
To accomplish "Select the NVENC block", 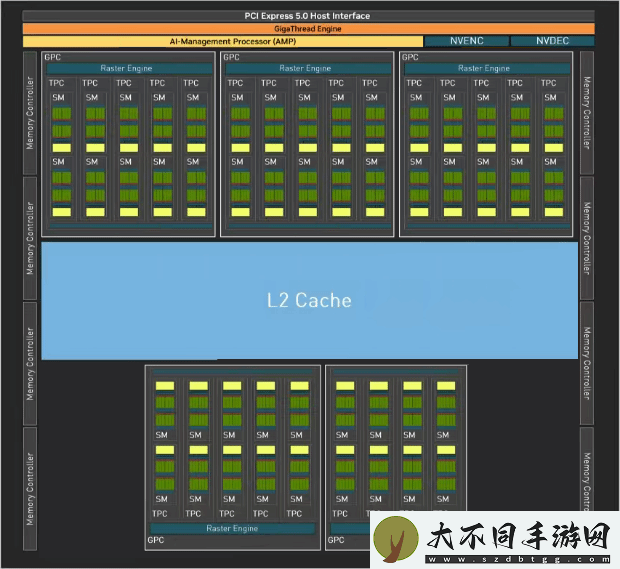I will coord(467,41).
